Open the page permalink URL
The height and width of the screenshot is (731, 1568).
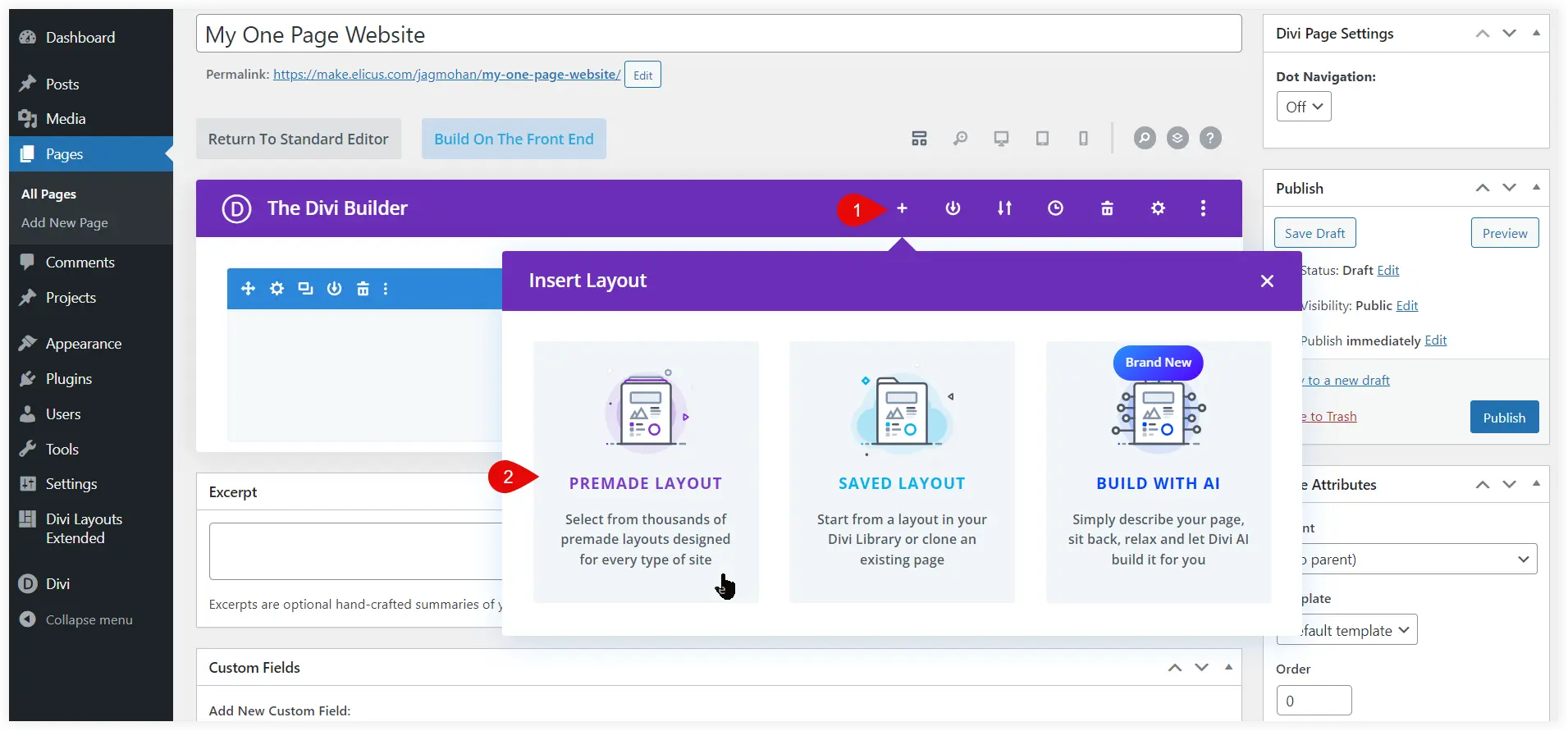pyautogui.click(x=447, y=75)
